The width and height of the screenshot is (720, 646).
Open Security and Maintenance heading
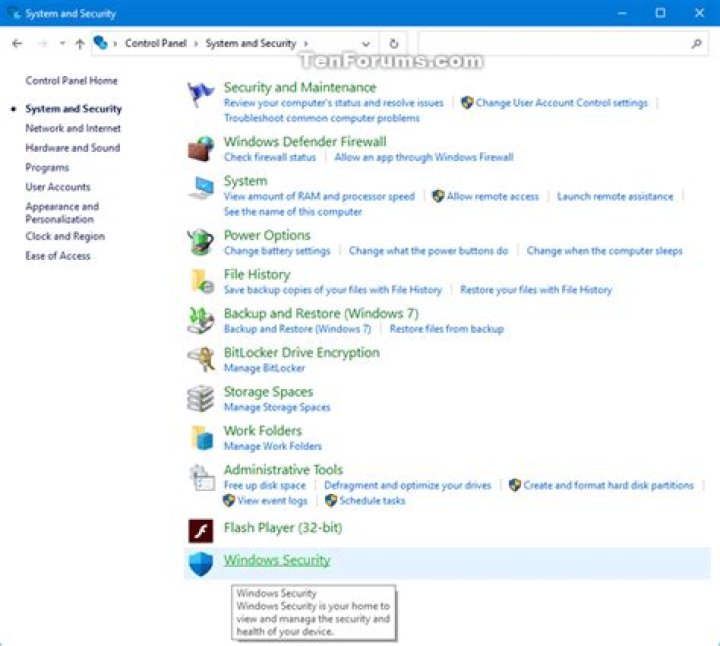[x=300, y=87]
